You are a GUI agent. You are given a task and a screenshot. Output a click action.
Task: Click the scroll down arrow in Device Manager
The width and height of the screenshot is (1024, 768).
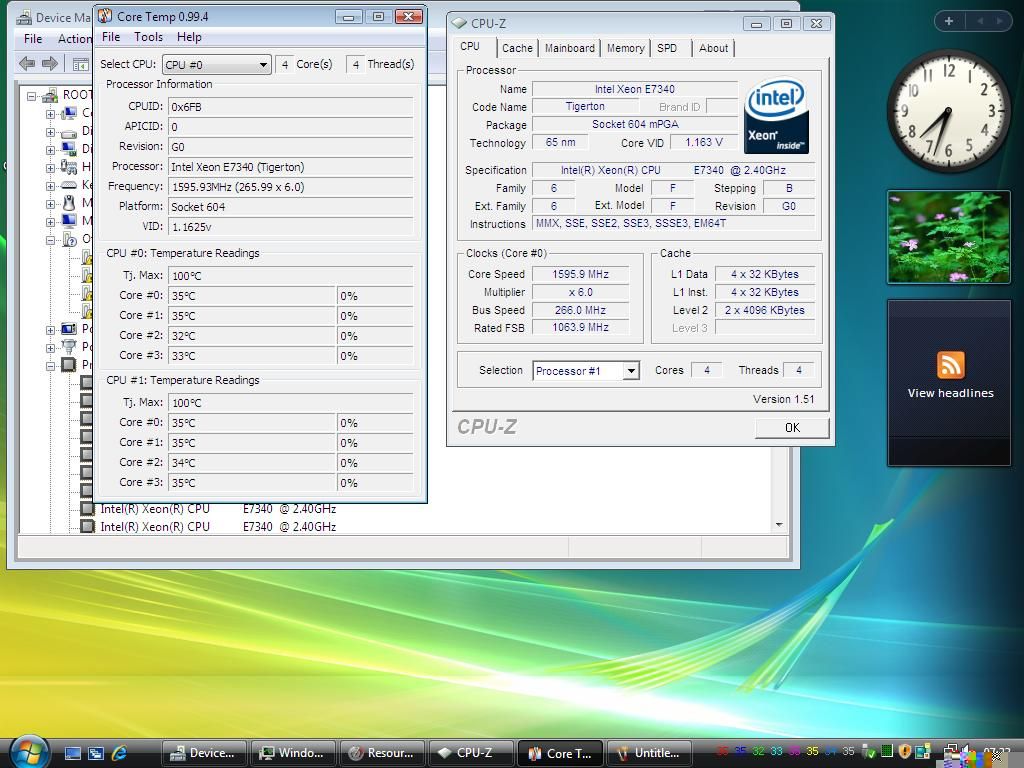[779, 525]
